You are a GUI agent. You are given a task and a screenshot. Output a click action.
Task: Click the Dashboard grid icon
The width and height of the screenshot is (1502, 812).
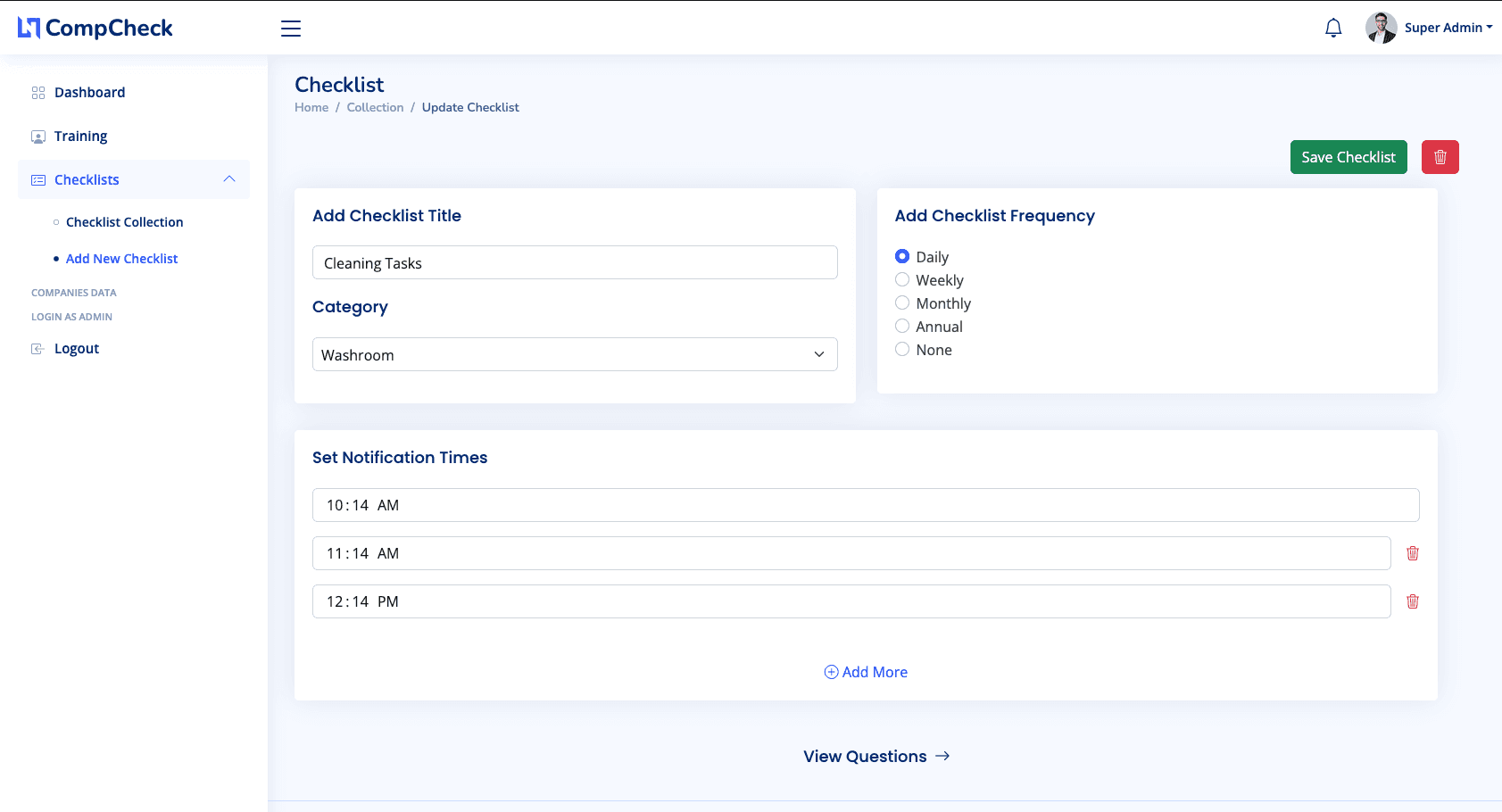tap(38, 93)
